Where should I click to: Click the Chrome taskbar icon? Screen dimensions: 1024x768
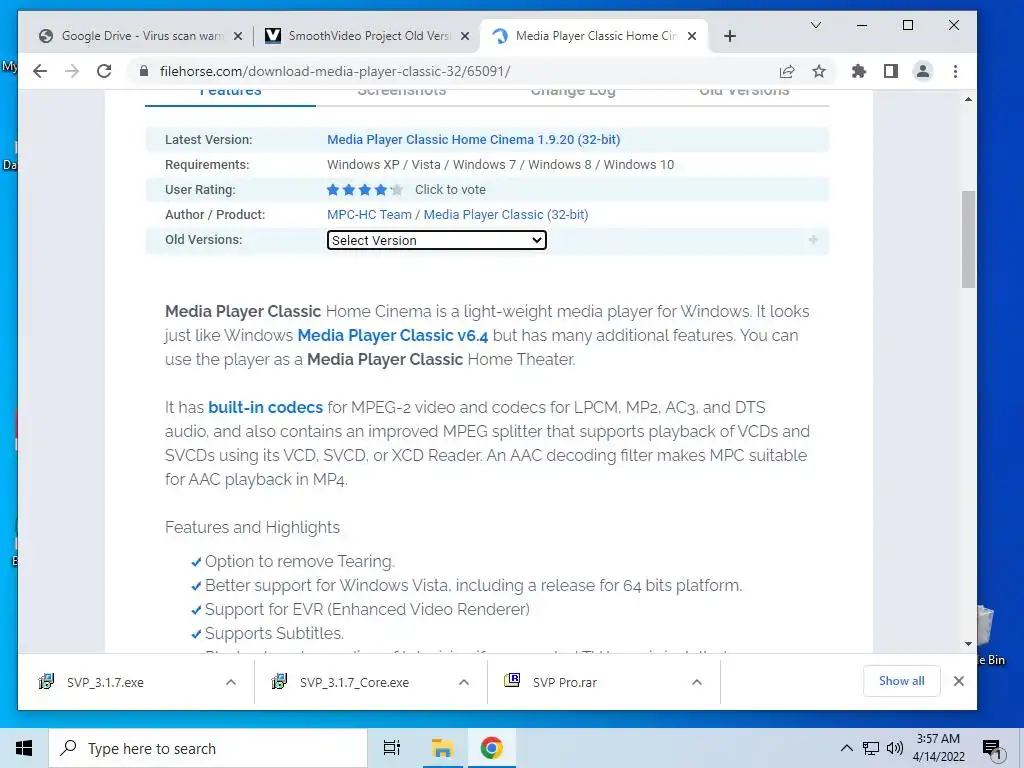491,748
